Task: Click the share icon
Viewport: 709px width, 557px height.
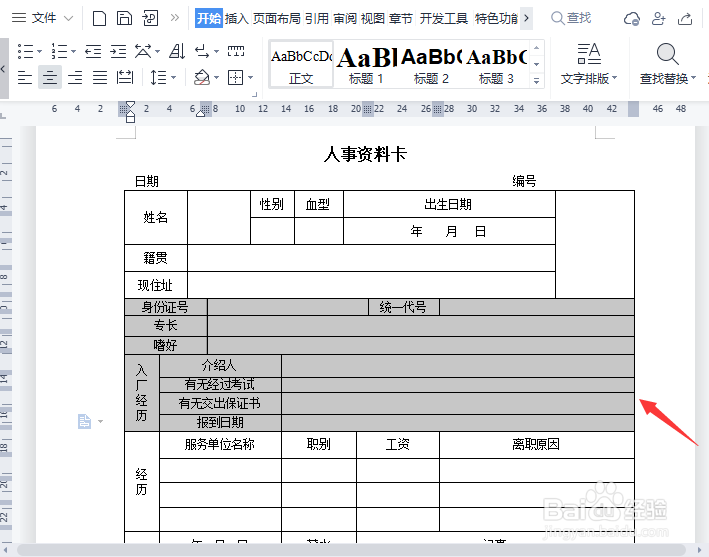Action: [x=685, y=19]
